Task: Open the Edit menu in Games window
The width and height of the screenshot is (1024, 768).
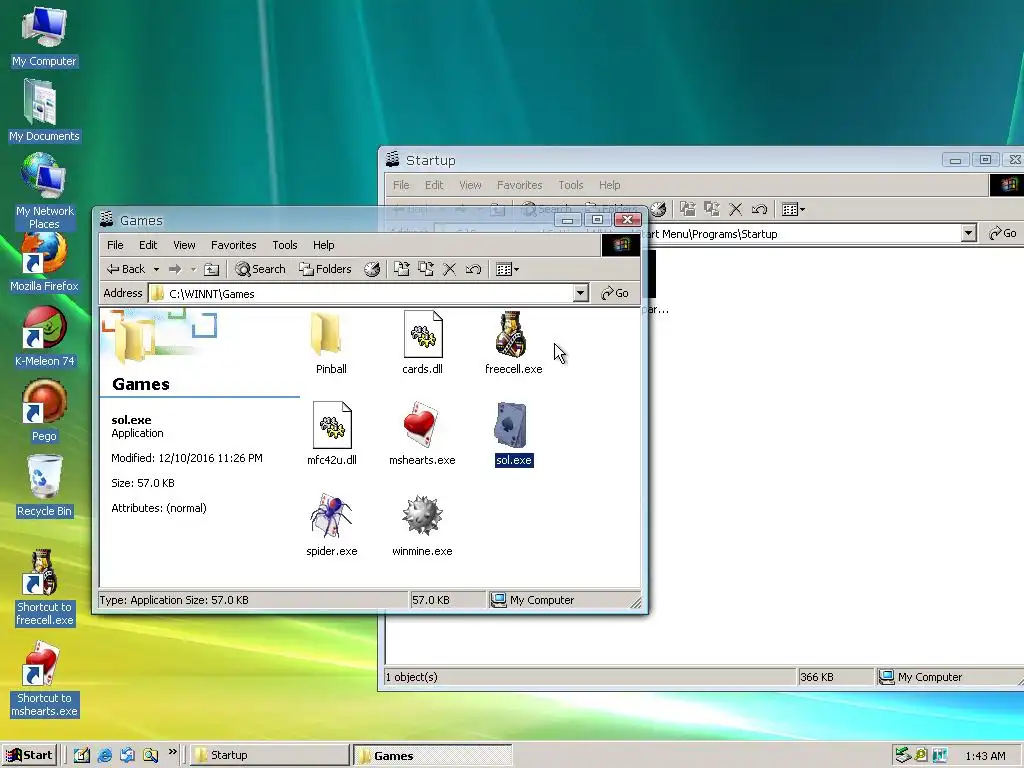Action: pos(148,245)
